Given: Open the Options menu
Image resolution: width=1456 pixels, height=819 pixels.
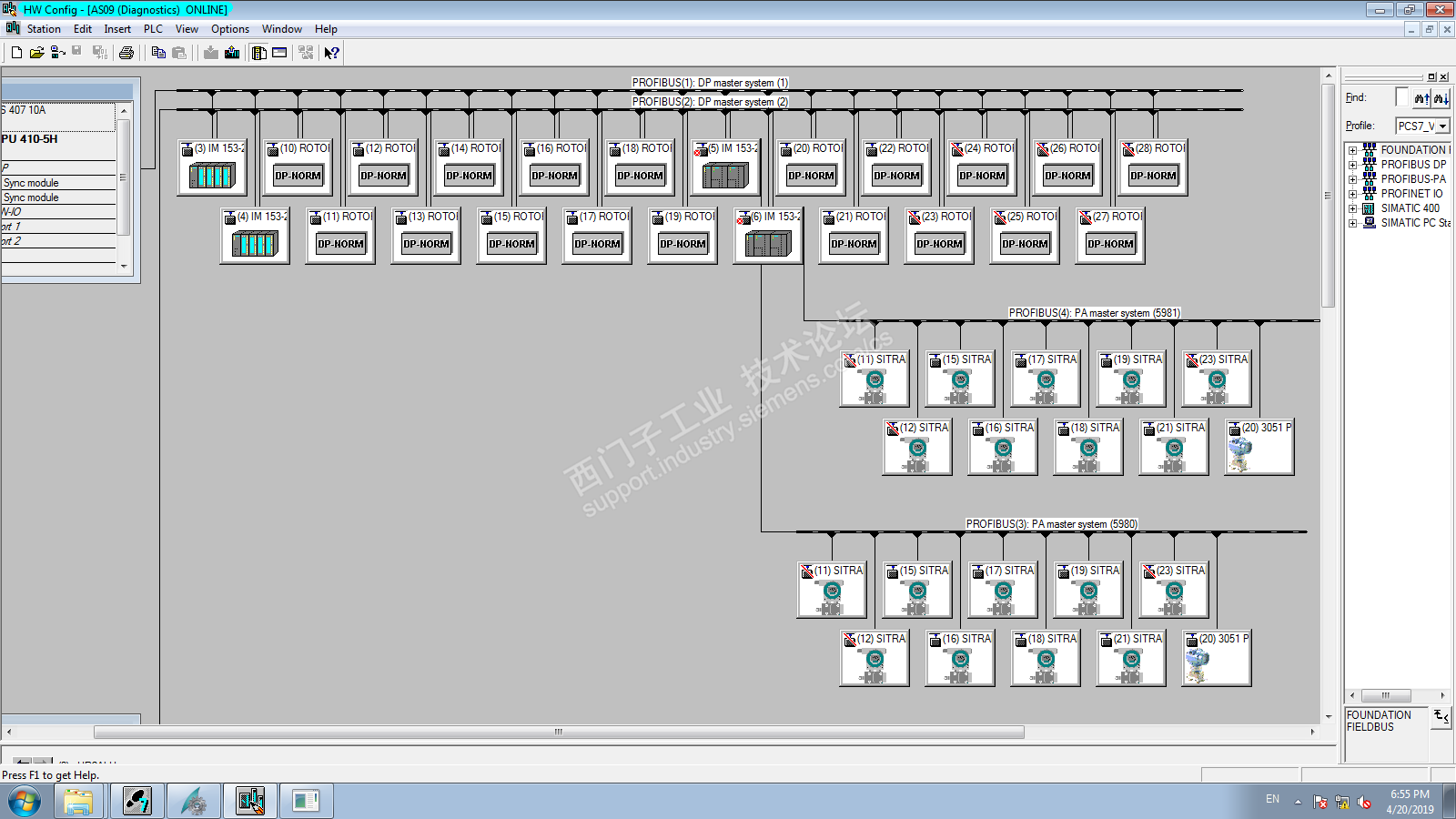Looking at the screenshot, I should [230, 29].
